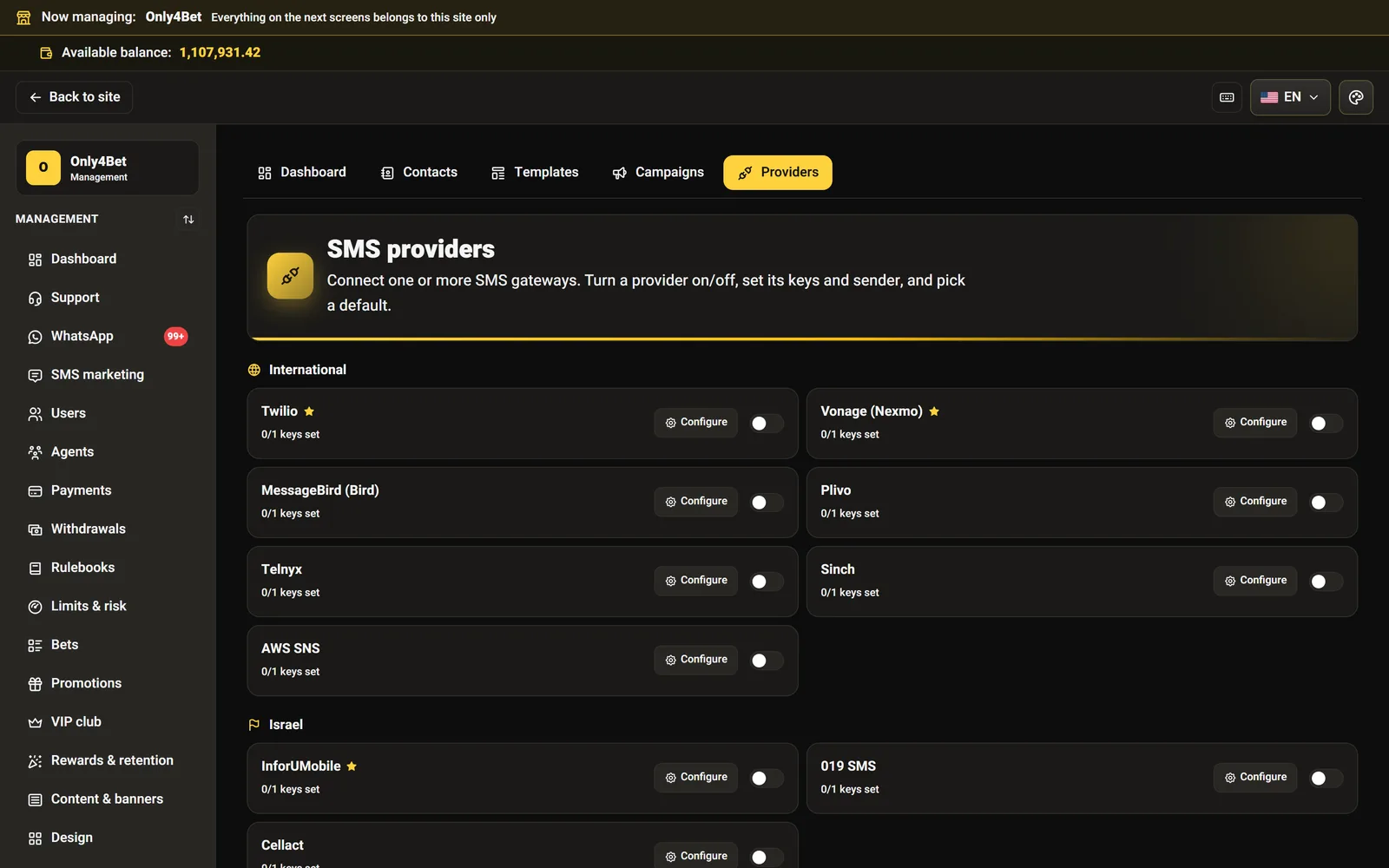Configure the Vonage (Nexmo) provider
The image size is (1389, 868).
pos(1255,423)
